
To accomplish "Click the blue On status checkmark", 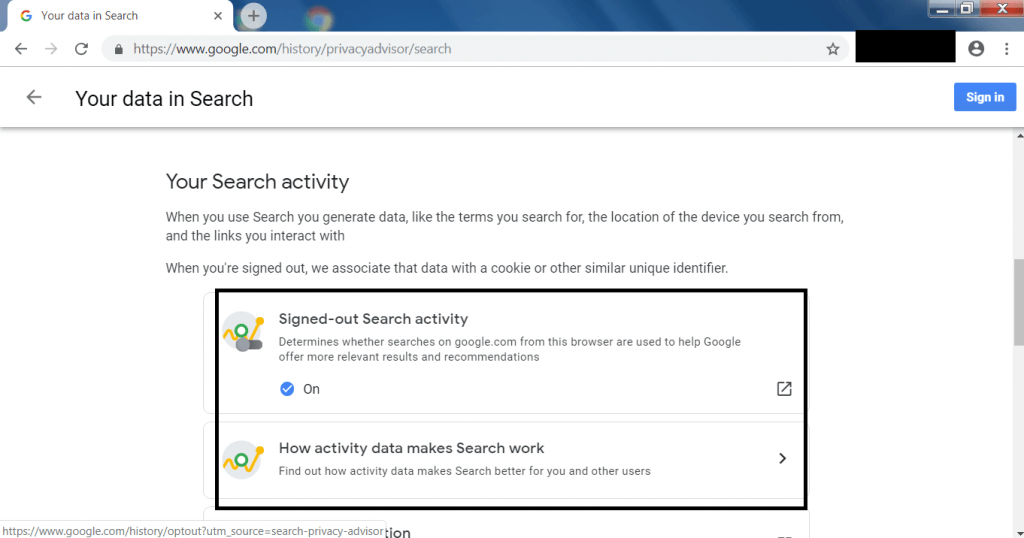I will point(287,389).
